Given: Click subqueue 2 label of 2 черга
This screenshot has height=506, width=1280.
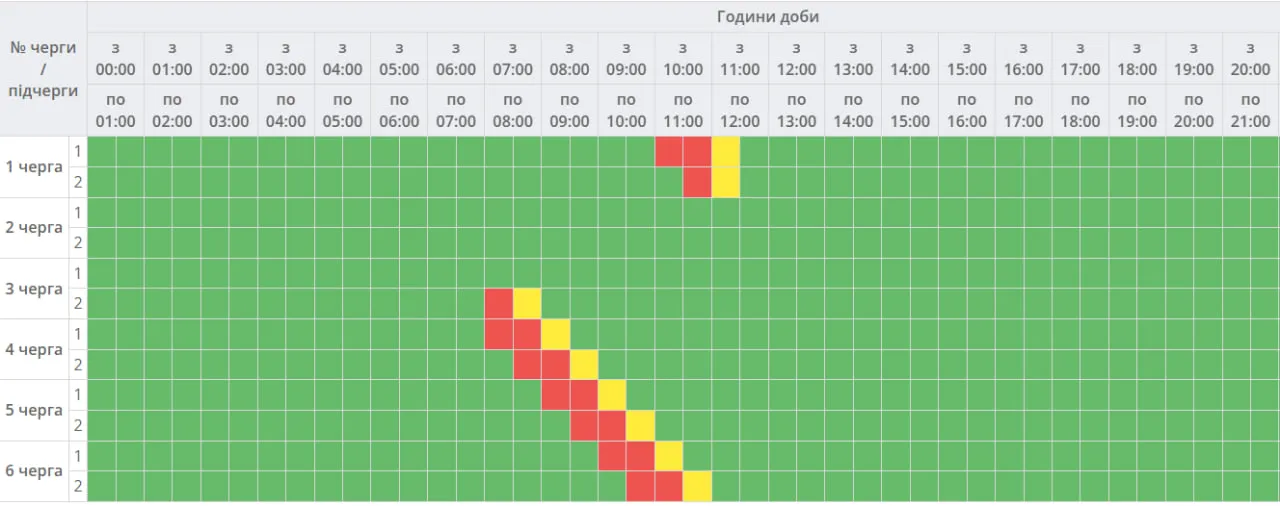Looking at the screenshot, I should point(77,243).
